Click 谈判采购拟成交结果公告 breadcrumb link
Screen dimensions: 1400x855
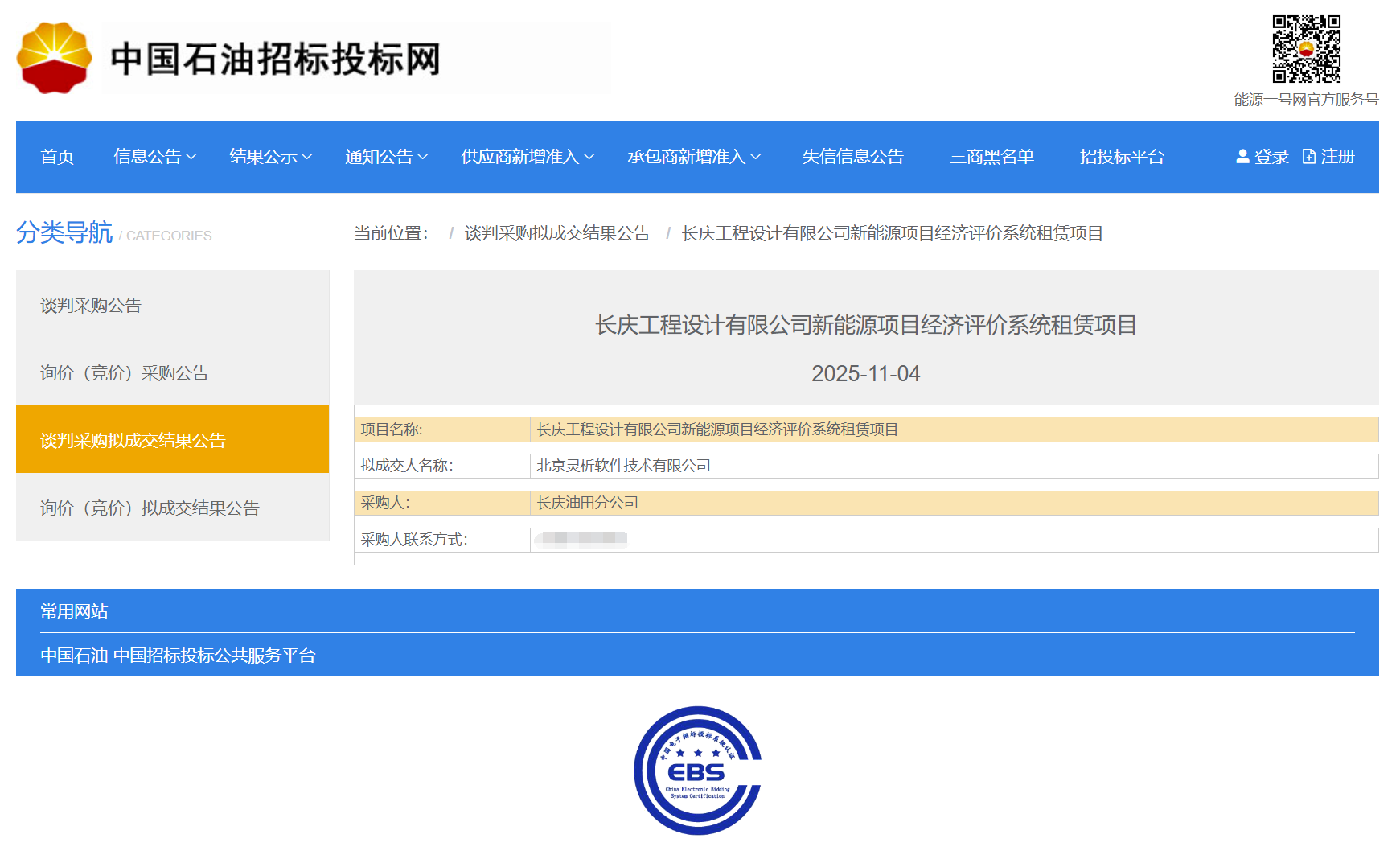[557, 233]
